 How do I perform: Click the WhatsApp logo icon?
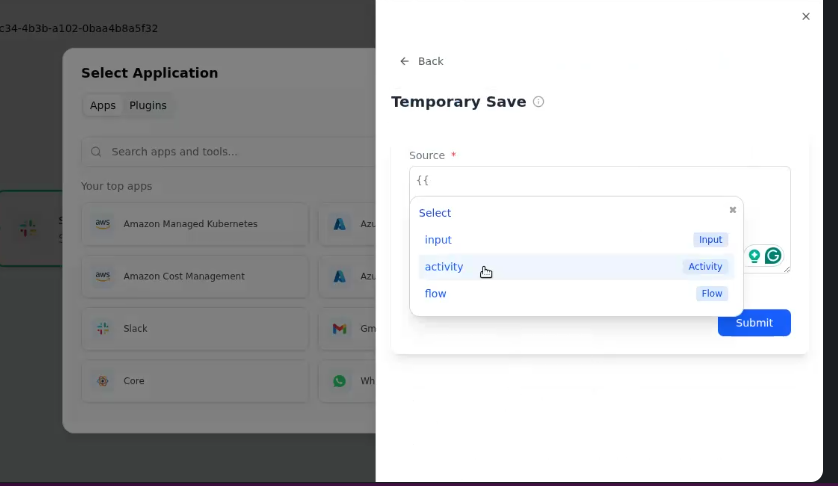[339, 381]
